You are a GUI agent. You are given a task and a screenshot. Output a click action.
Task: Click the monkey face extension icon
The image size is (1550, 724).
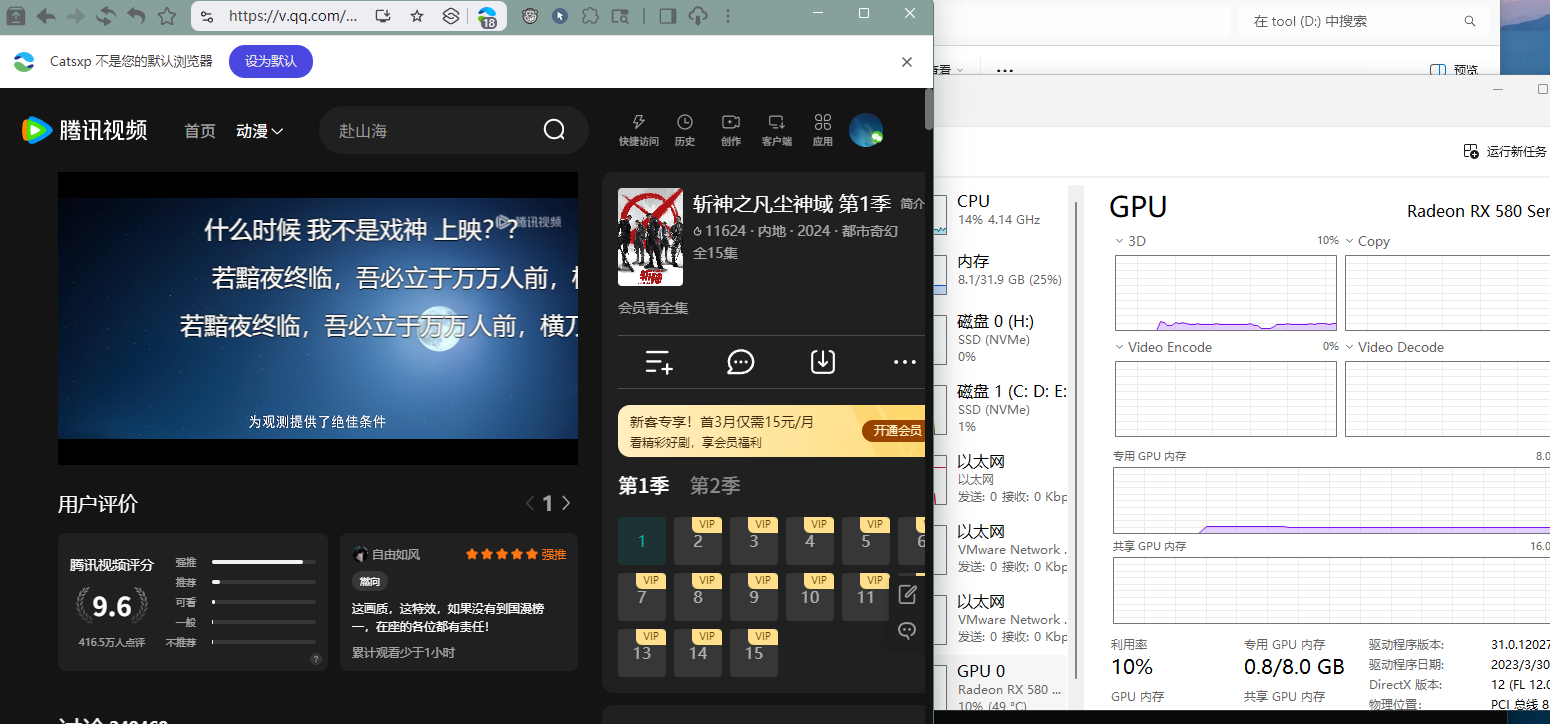click(530, 16)
